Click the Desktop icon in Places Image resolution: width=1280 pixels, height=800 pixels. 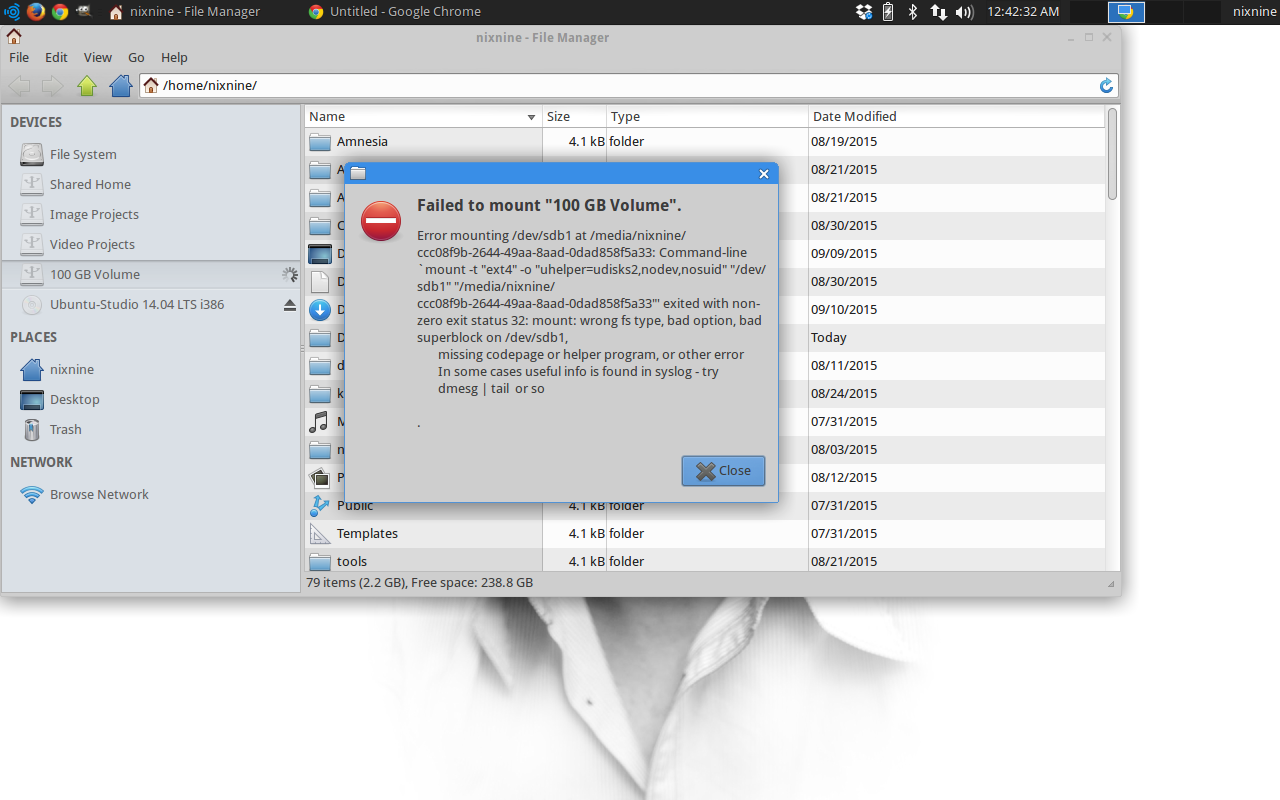(32, 399)
